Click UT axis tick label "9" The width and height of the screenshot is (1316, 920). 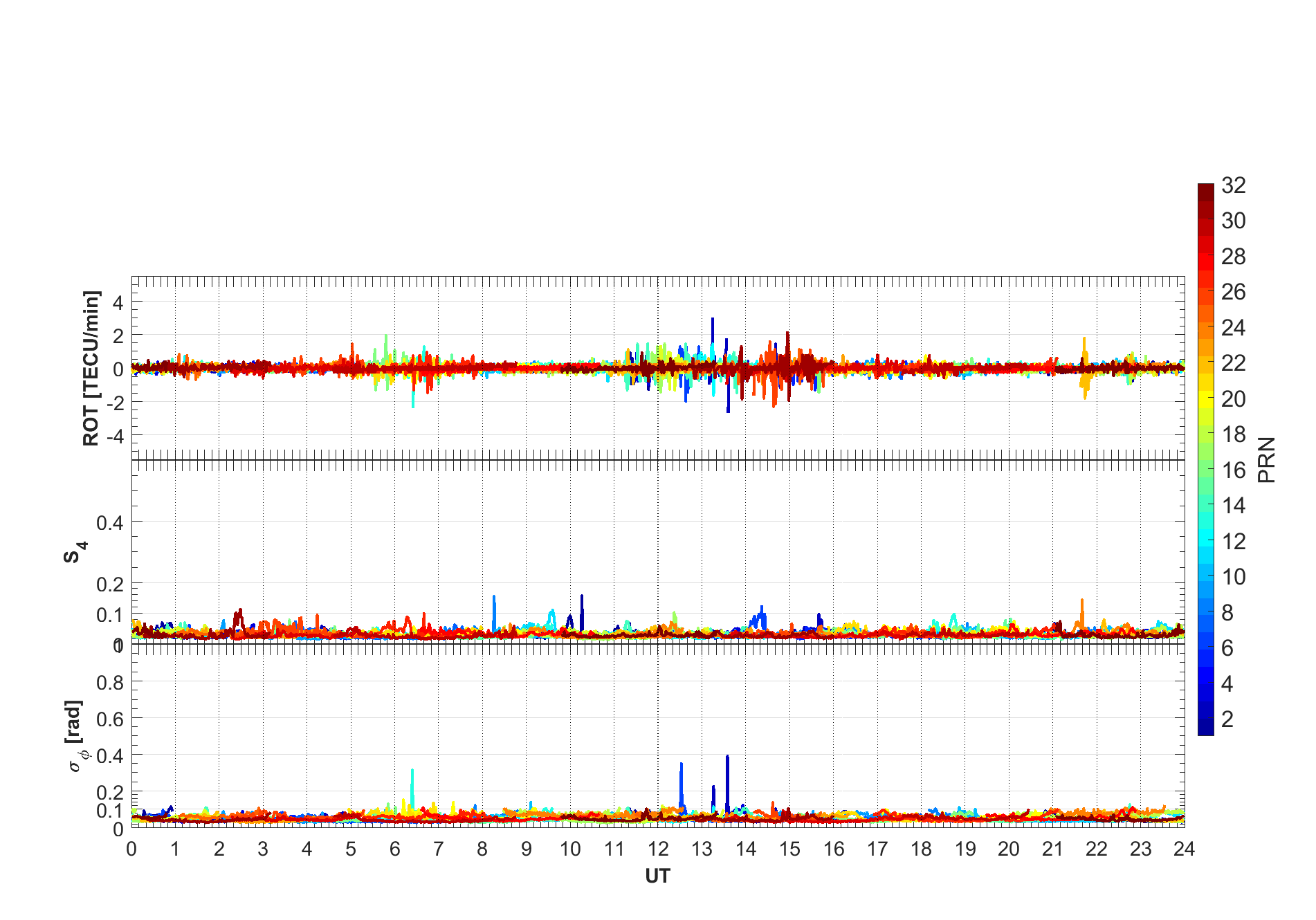pyautogui.click(x=527, y=849)
